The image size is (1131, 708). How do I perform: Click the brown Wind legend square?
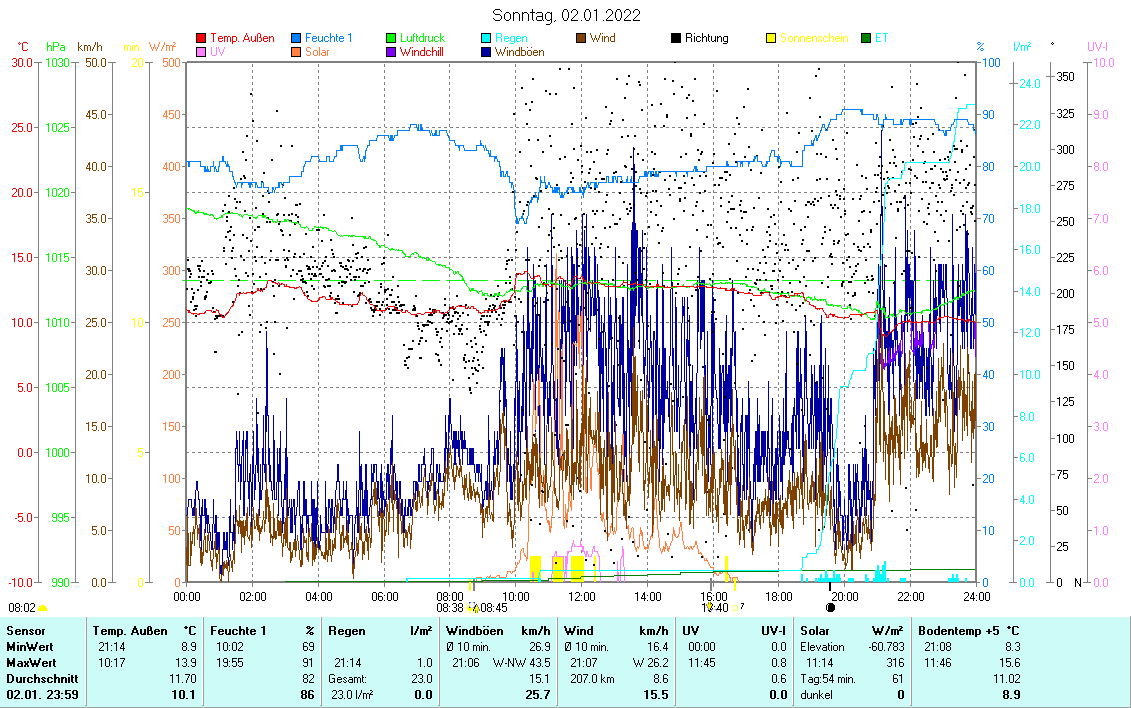click(x=581, y=39)
